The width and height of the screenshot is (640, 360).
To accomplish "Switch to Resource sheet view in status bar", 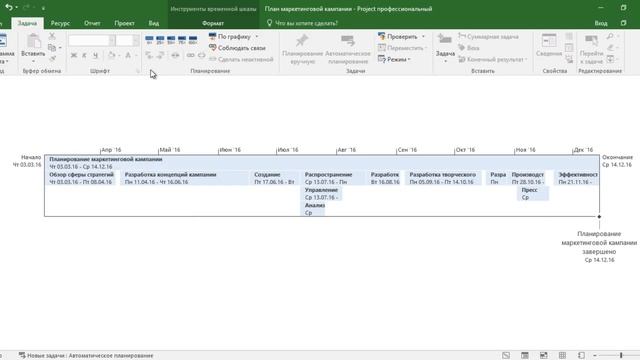I will [x=562, y=355].
